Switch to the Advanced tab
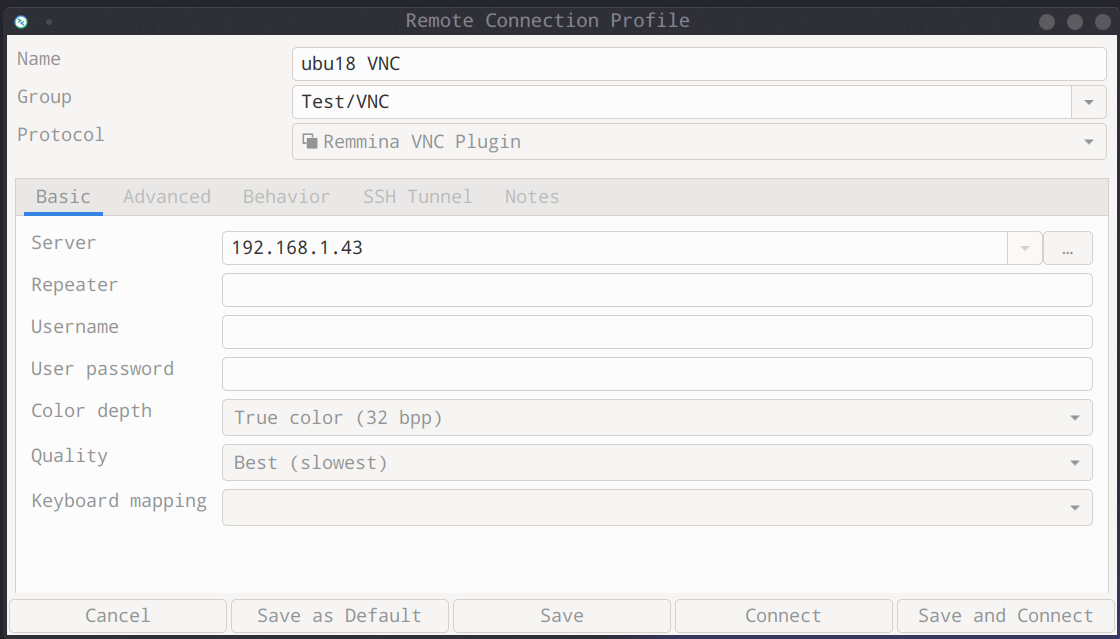 click(x=167, y=197)
